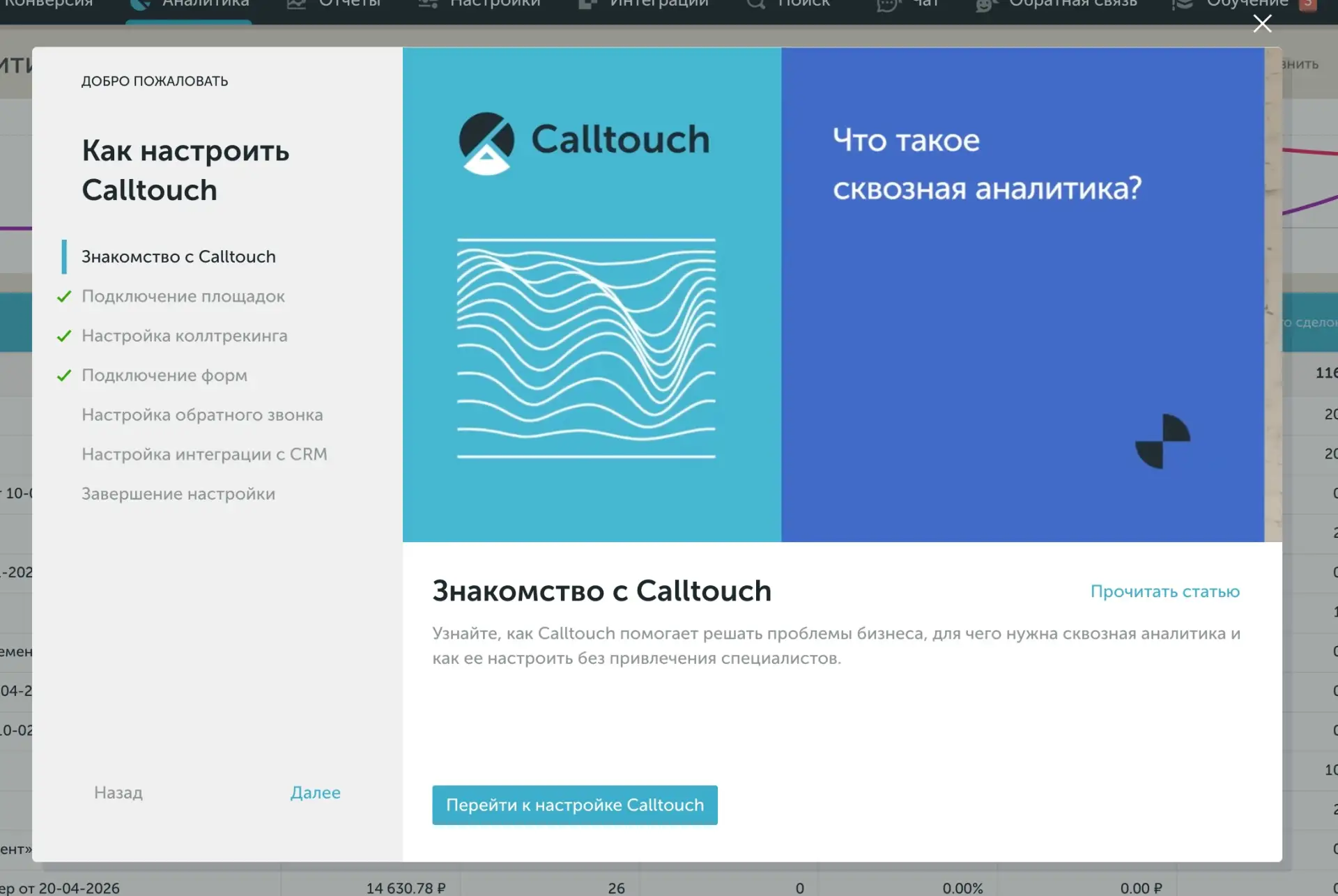Open 'Прочитать статью' link
This screenshot has width=1338, height=896.
point(1165,592)
